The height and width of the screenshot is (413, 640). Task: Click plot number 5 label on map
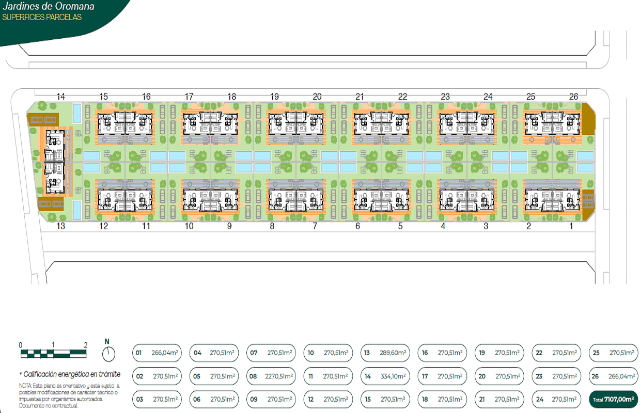401,227
